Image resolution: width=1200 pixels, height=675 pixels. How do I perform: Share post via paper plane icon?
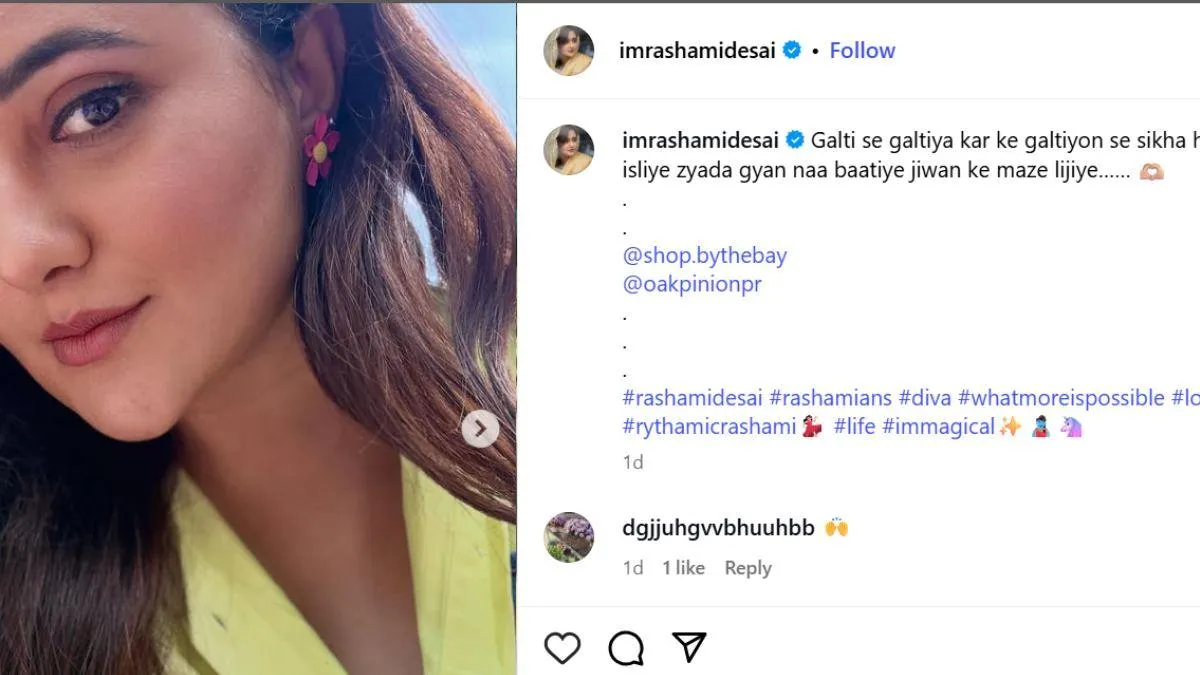tap(689, 647)
